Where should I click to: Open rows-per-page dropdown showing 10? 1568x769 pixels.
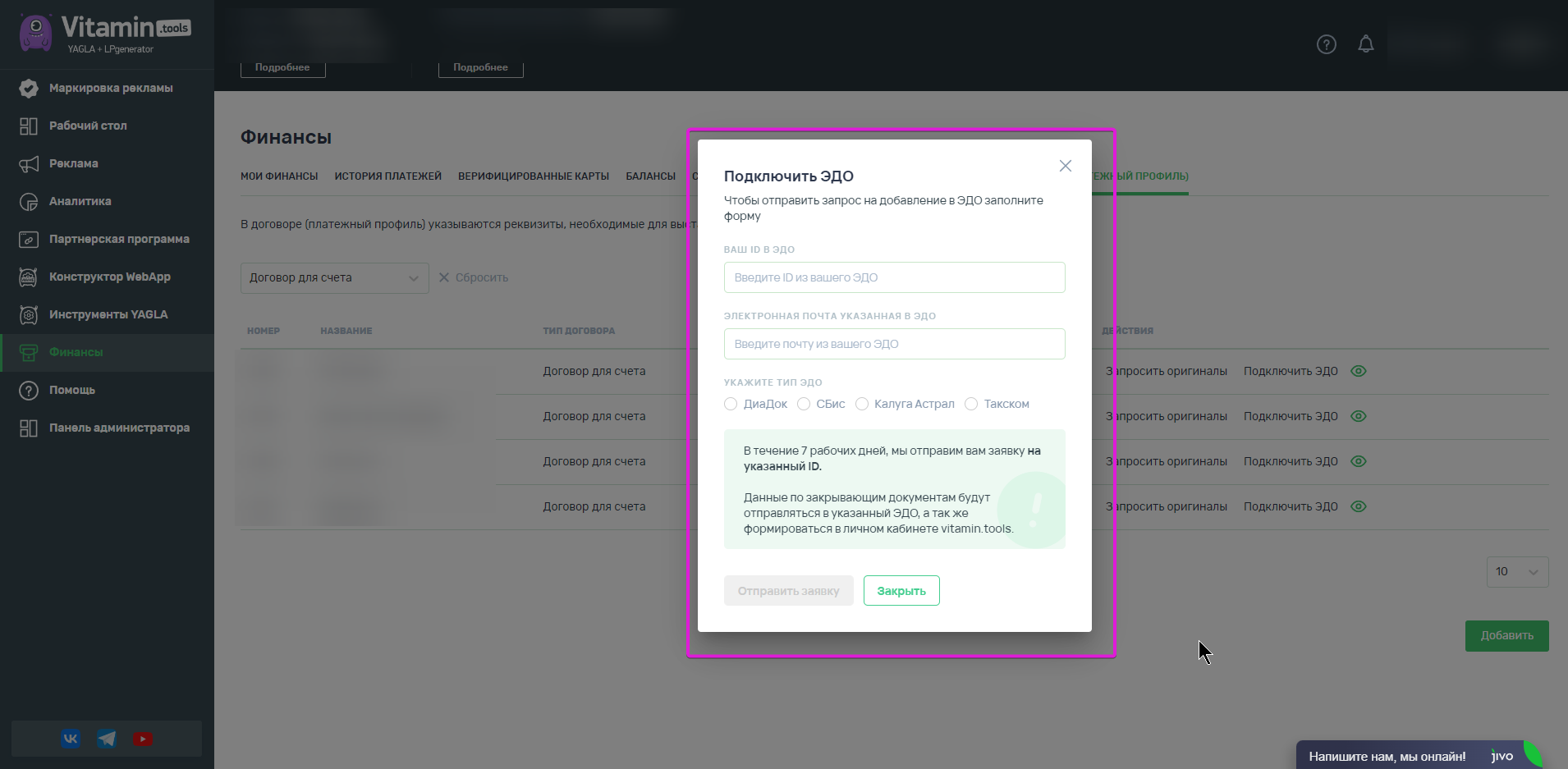click(1517, 572)
